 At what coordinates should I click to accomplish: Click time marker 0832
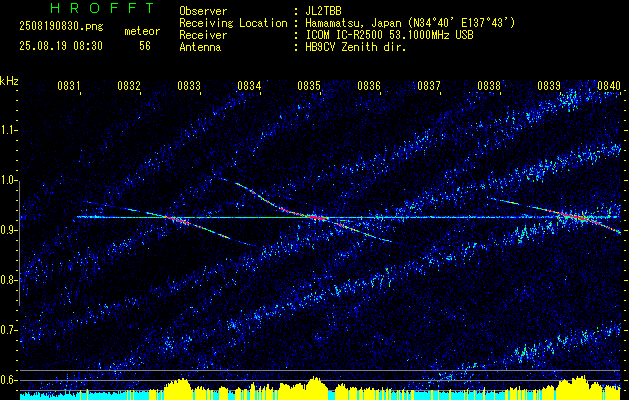point(129,86)
